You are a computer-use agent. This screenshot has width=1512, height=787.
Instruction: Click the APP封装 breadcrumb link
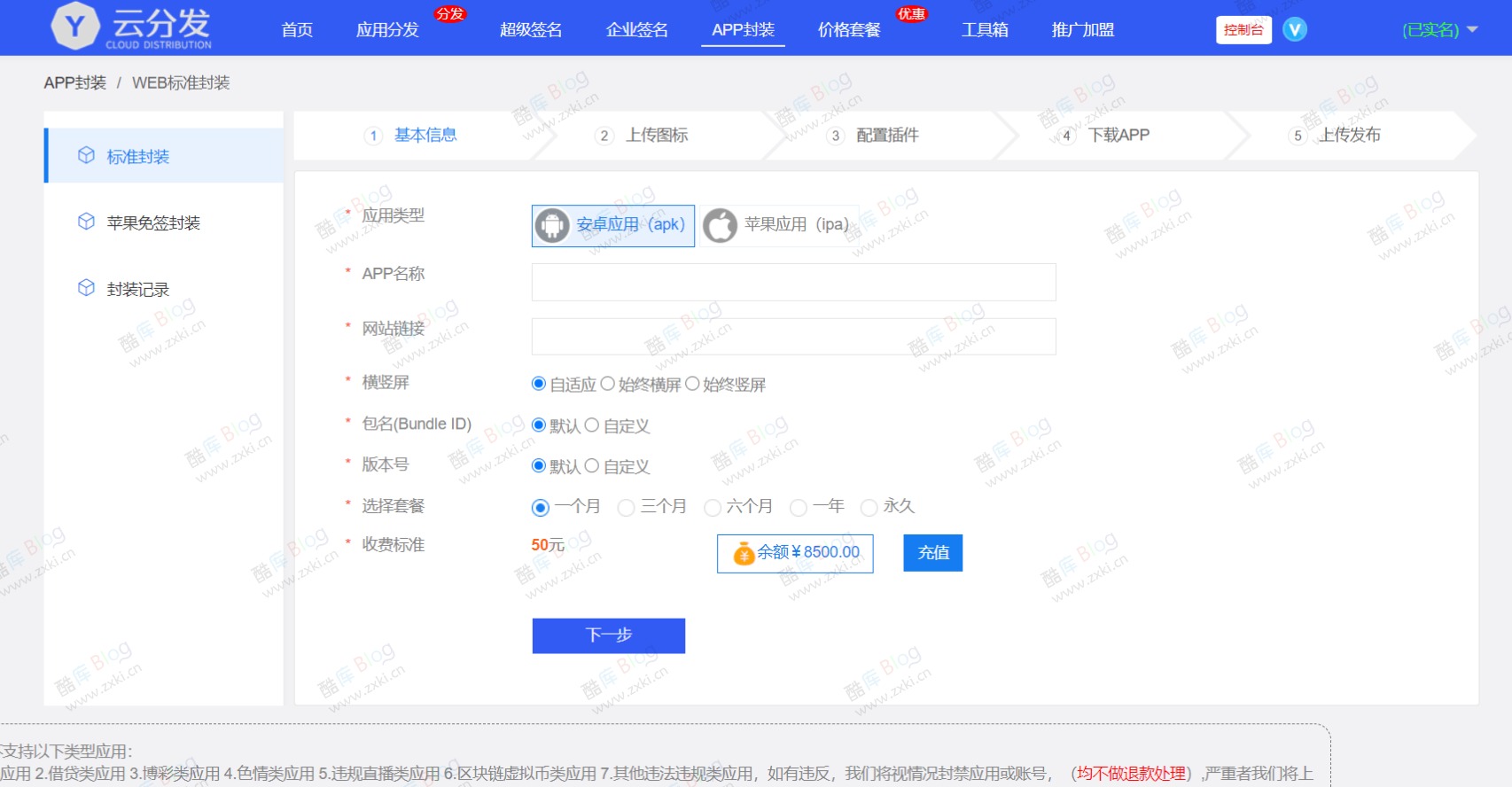coord(74,82)
